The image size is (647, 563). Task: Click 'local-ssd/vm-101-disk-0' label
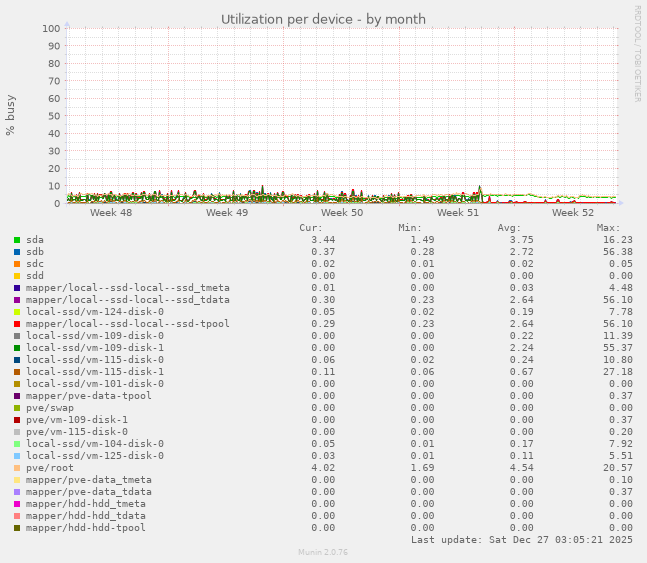pos(95,383)
